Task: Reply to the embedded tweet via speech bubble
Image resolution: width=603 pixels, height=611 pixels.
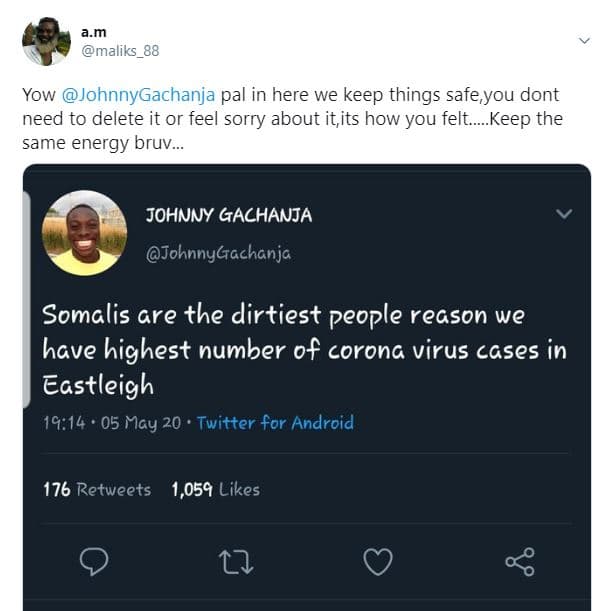Action: pyautogui.click(x=93, y=562)
